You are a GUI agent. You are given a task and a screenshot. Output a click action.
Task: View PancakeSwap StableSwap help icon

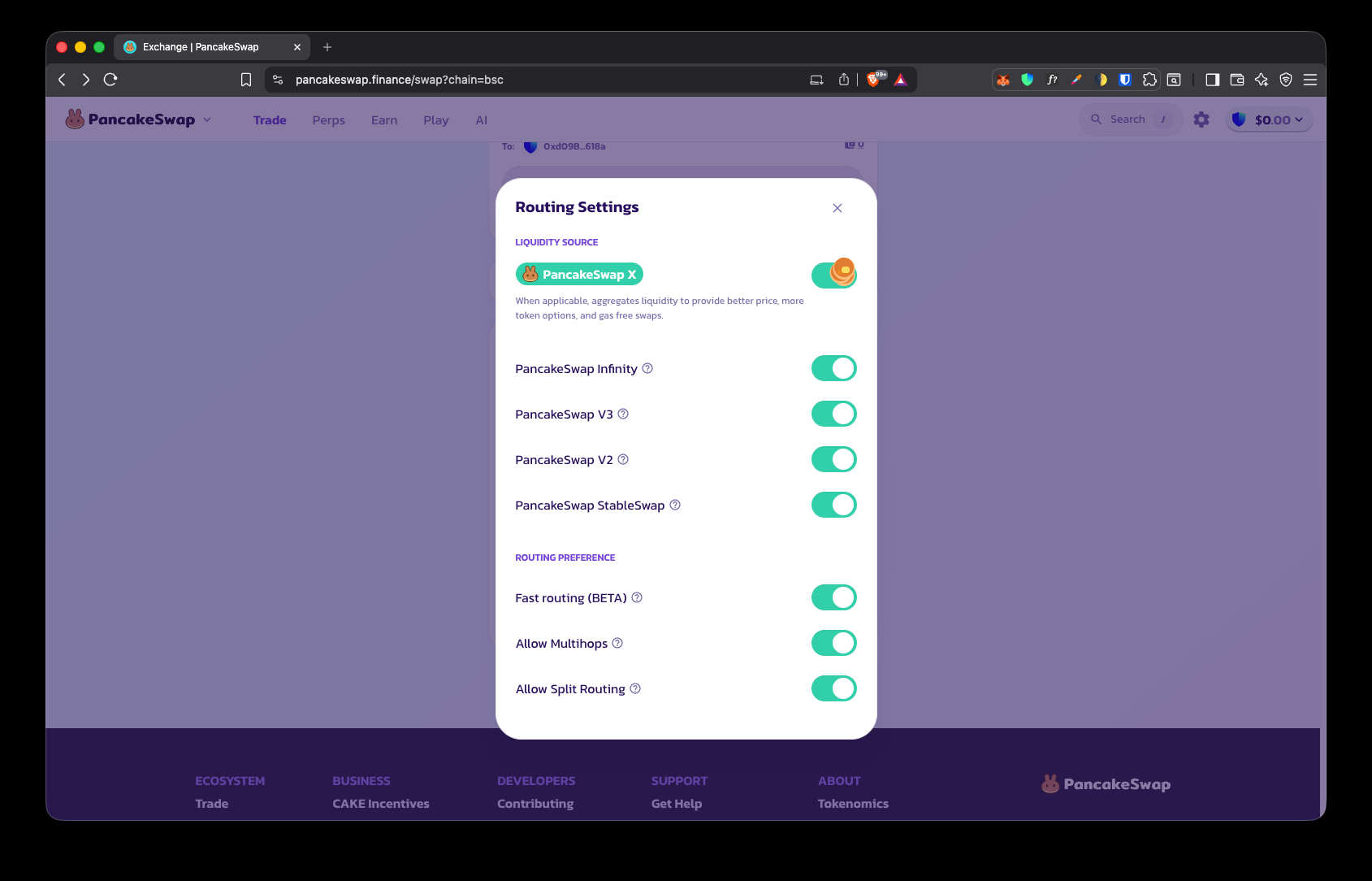click(675, 505)
